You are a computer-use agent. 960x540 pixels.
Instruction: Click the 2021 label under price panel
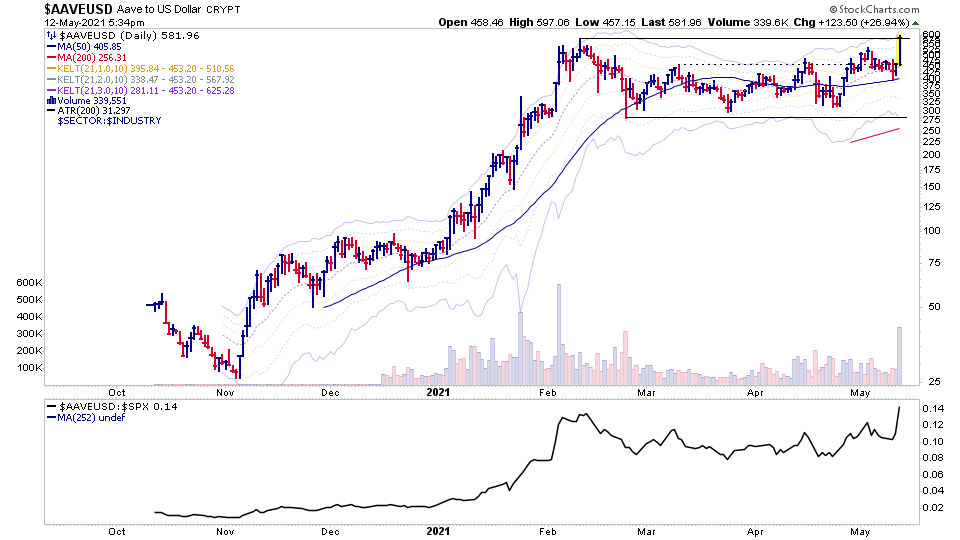coord(438,392)
